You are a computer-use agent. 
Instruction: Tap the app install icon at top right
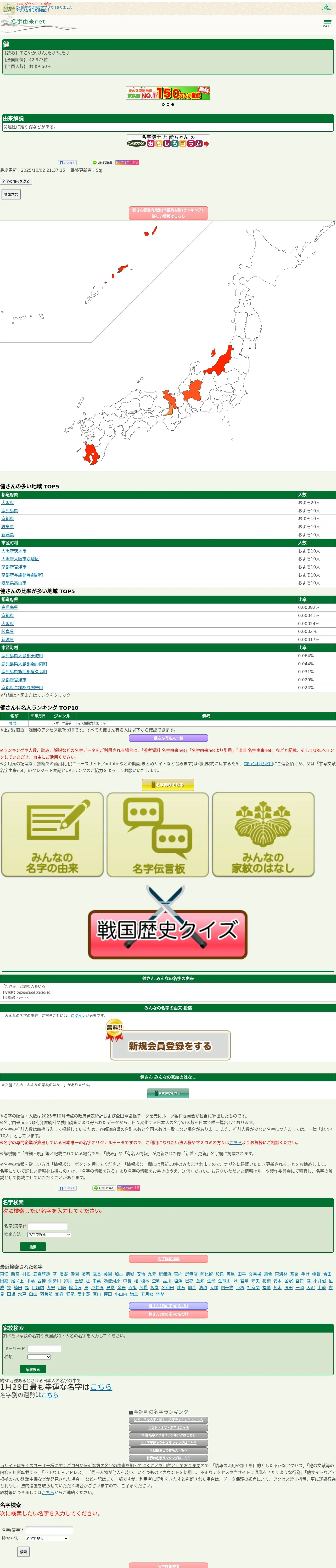[x=327, y=7]
